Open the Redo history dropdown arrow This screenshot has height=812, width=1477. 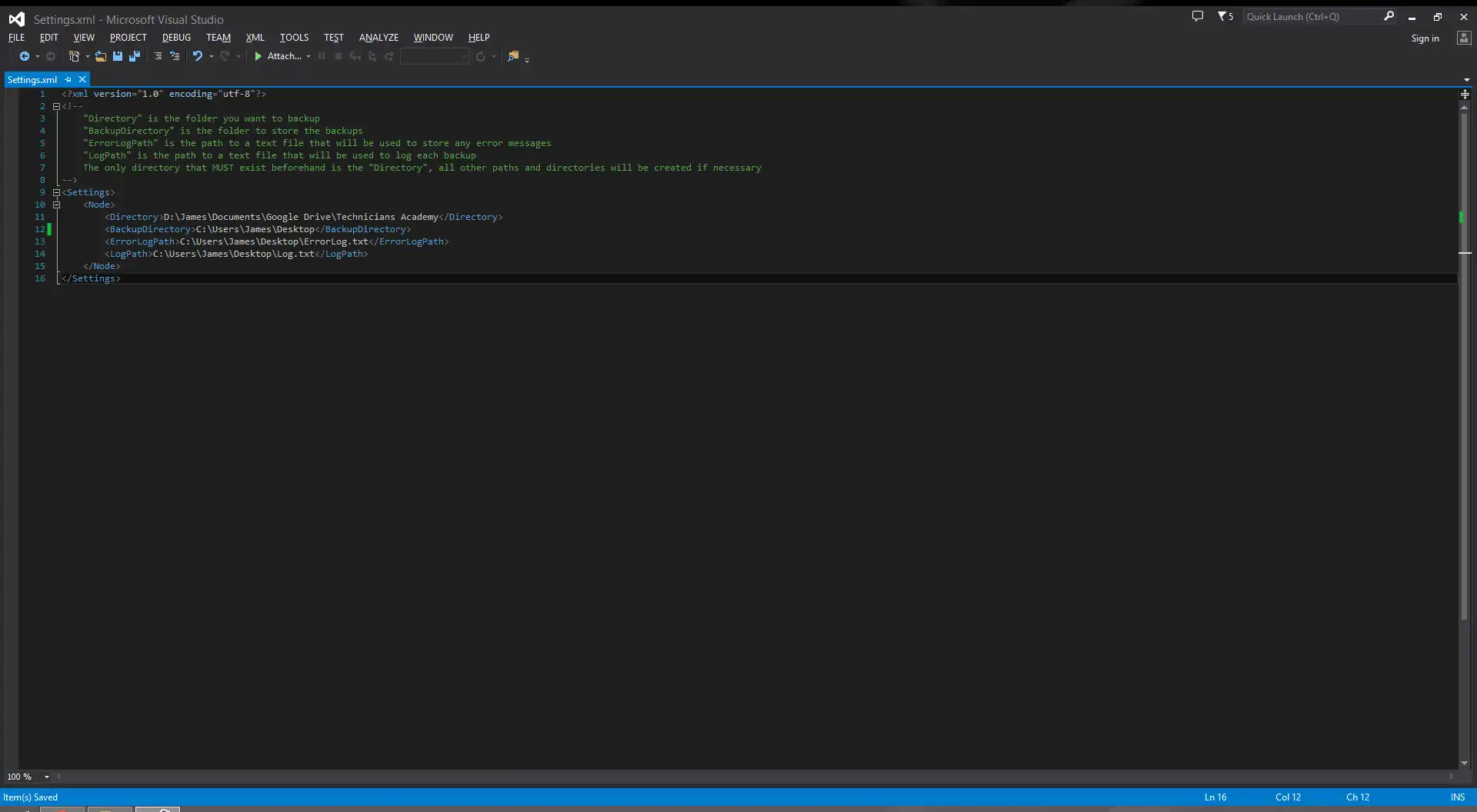click(238, 56)
